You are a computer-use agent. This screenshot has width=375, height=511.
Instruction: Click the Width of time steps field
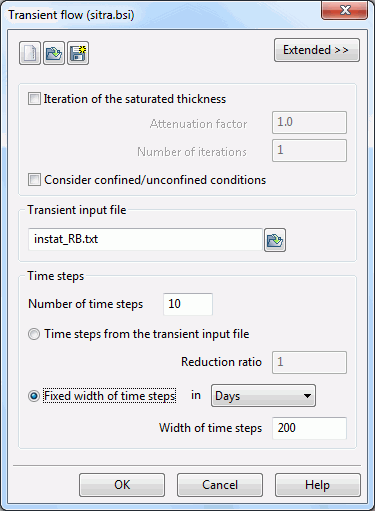pos(309,428)
